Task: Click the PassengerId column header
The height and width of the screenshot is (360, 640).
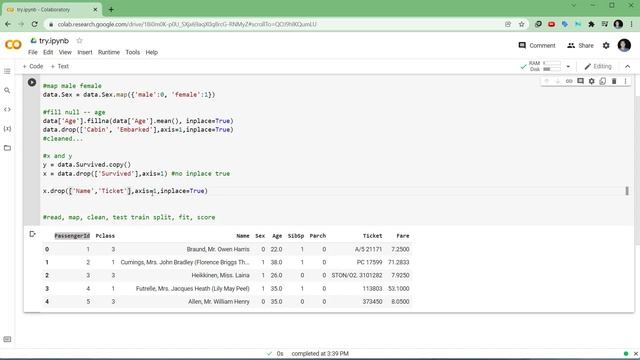Action: (x=72, y=236)
